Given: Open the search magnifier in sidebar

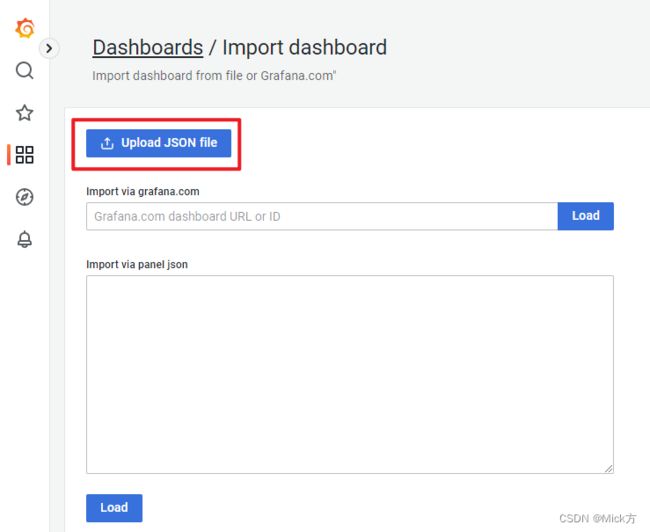Looking at the screenshot, I should tap(24, 70).
